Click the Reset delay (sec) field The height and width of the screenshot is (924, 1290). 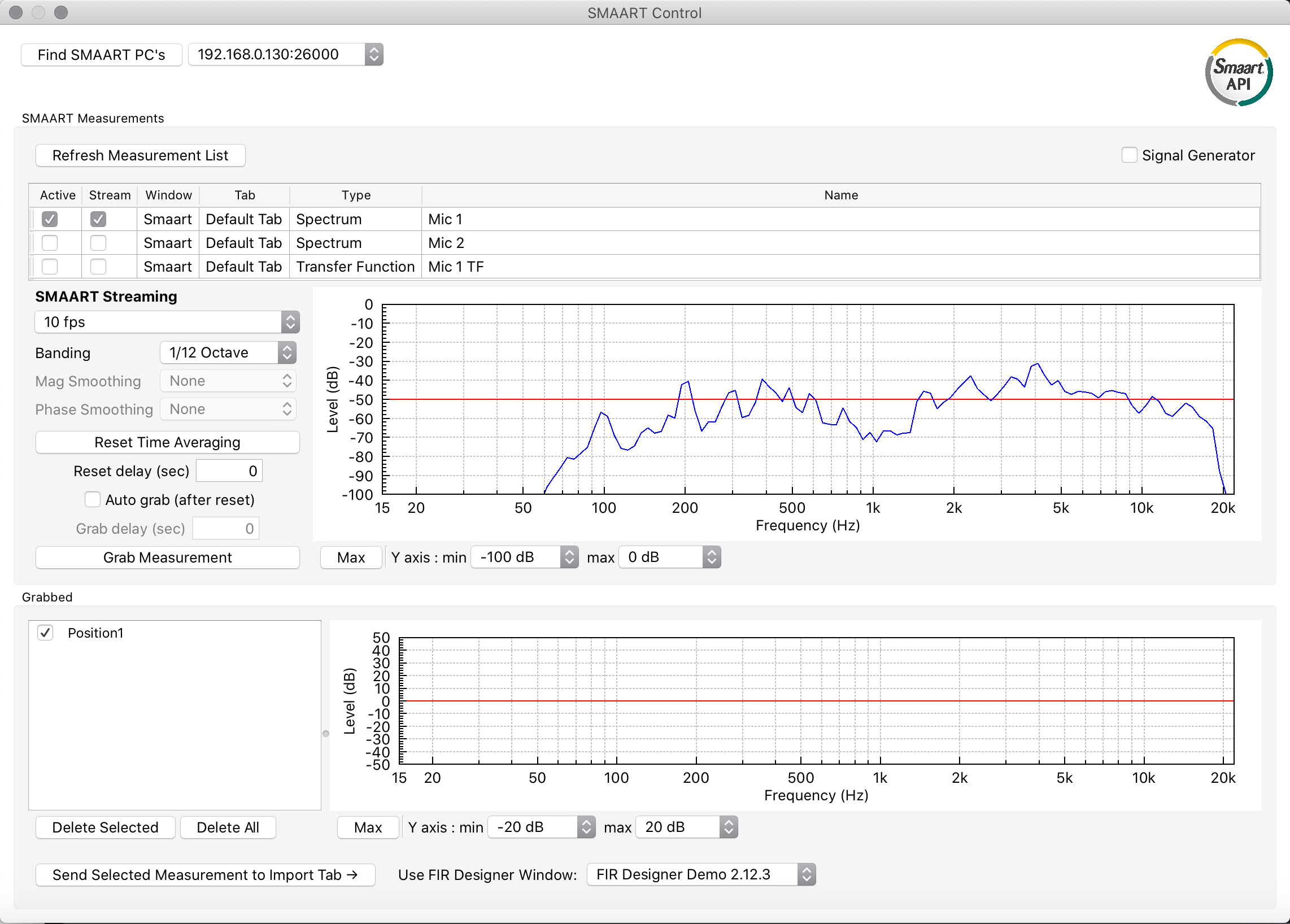coord(229,471)
